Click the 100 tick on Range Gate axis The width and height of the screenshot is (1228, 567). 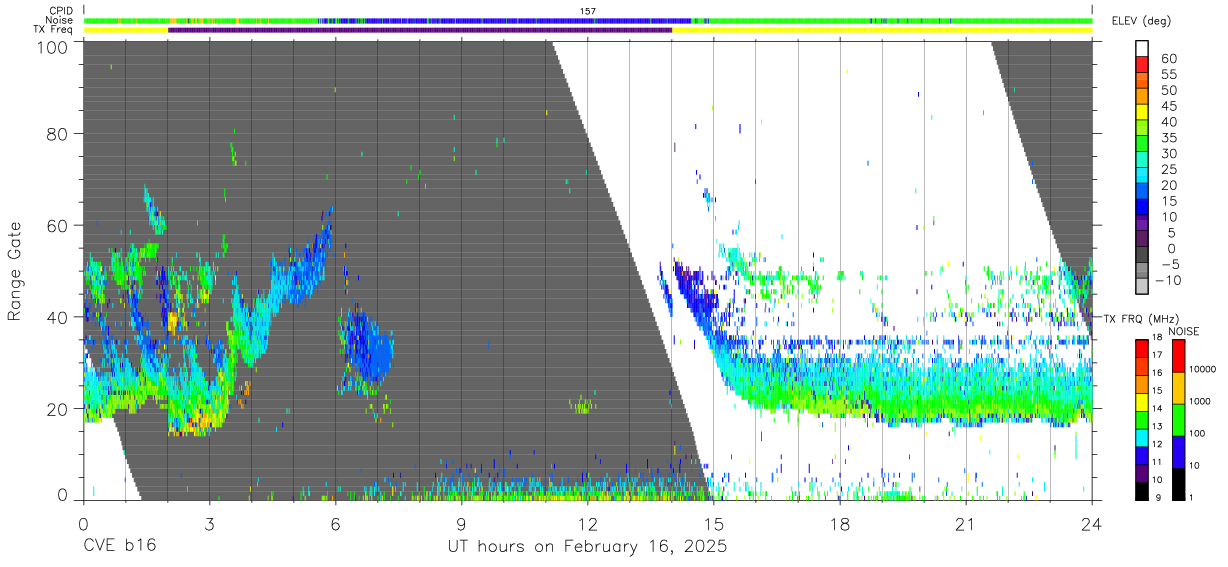pos(52,46)
